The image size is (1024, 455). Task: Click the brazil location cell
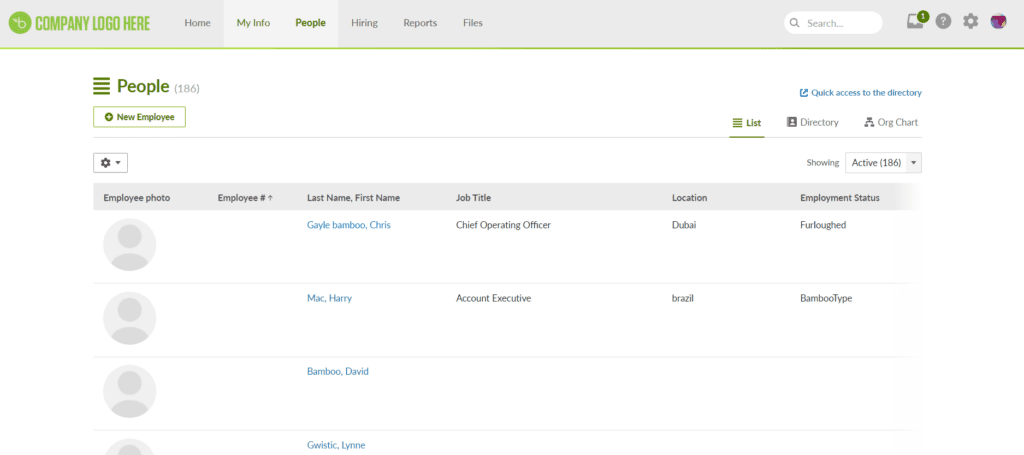click(682, 298)
